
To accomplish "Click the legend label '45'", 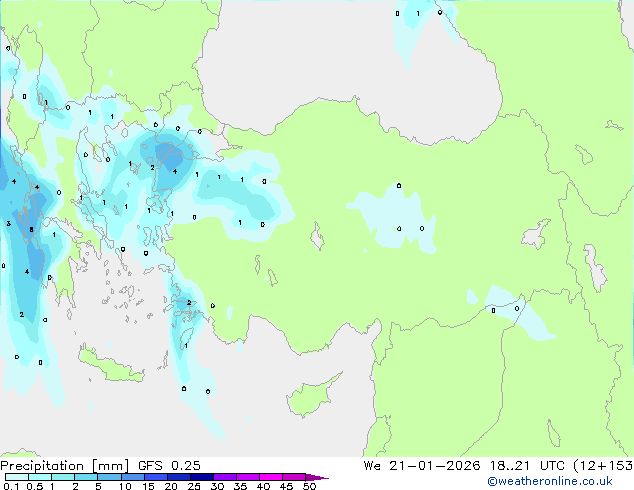I will (286, 486).
